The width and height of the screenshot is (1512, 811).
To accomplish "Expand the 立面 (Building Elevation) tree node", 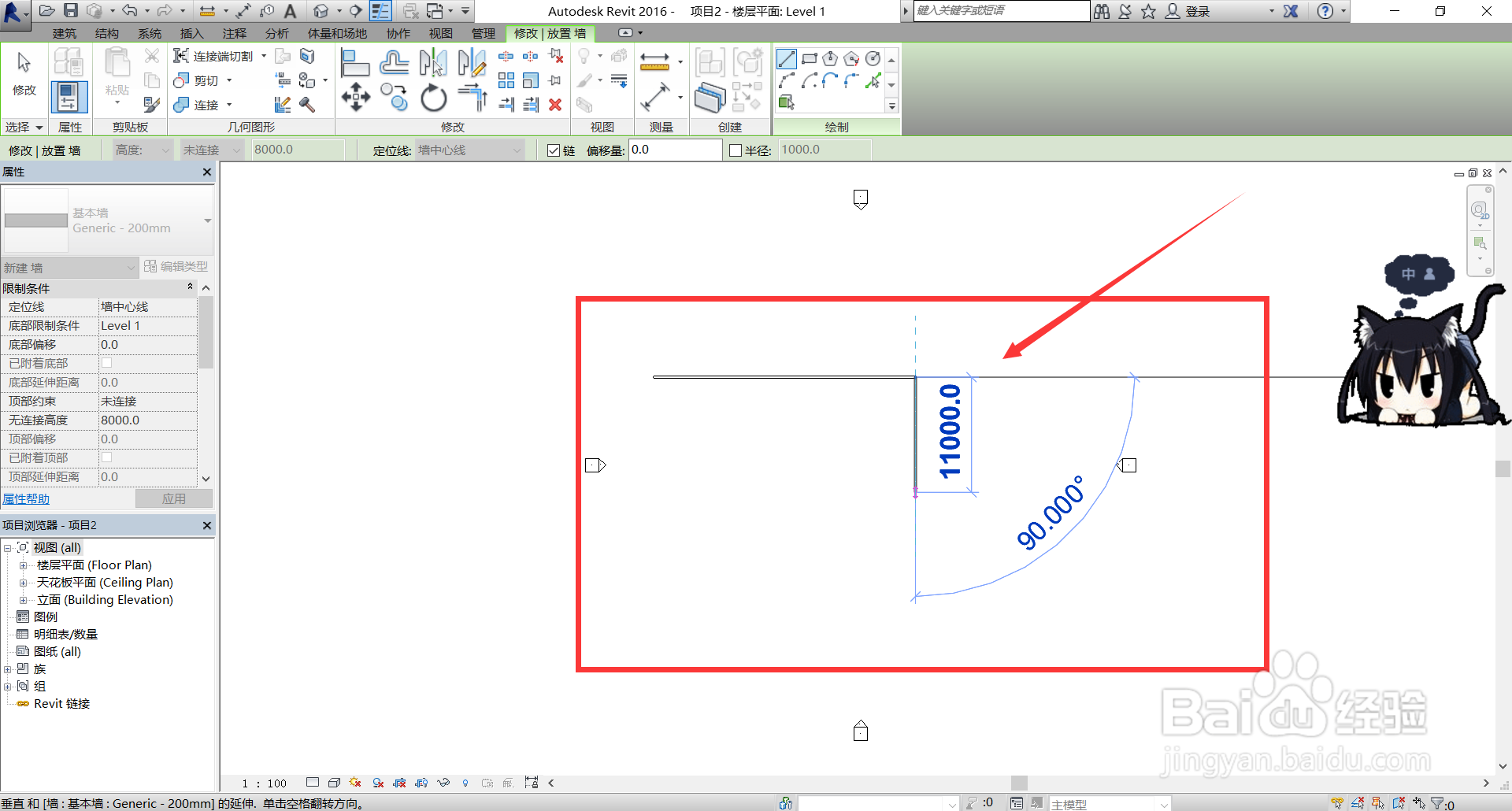I will point(23,600).
